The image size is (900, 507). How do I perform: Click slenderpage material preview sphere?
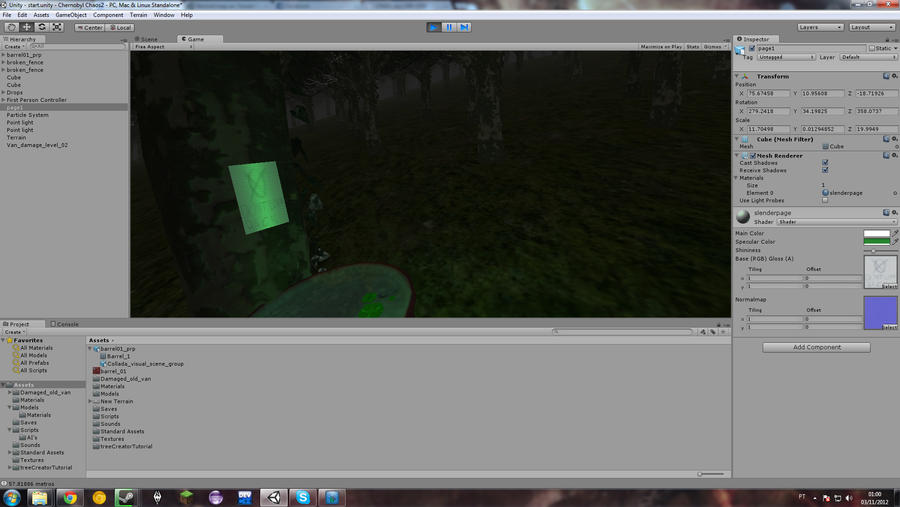[x=743, y=216]
